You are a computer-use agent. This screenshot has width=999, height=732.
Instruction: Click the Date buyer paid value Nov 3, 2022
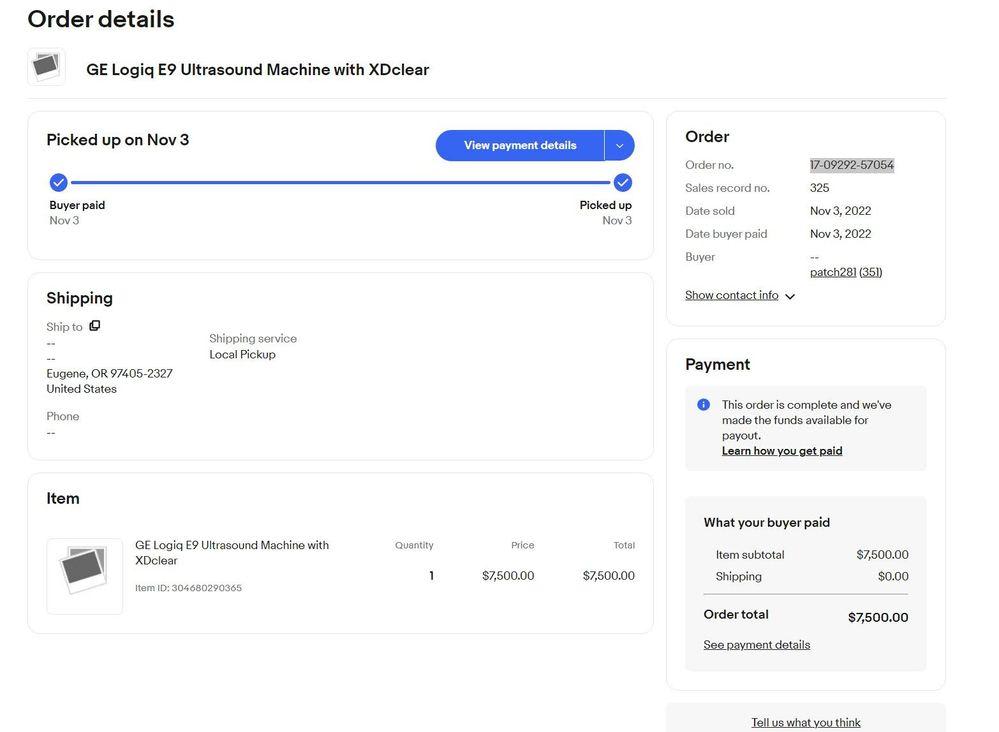840,234
